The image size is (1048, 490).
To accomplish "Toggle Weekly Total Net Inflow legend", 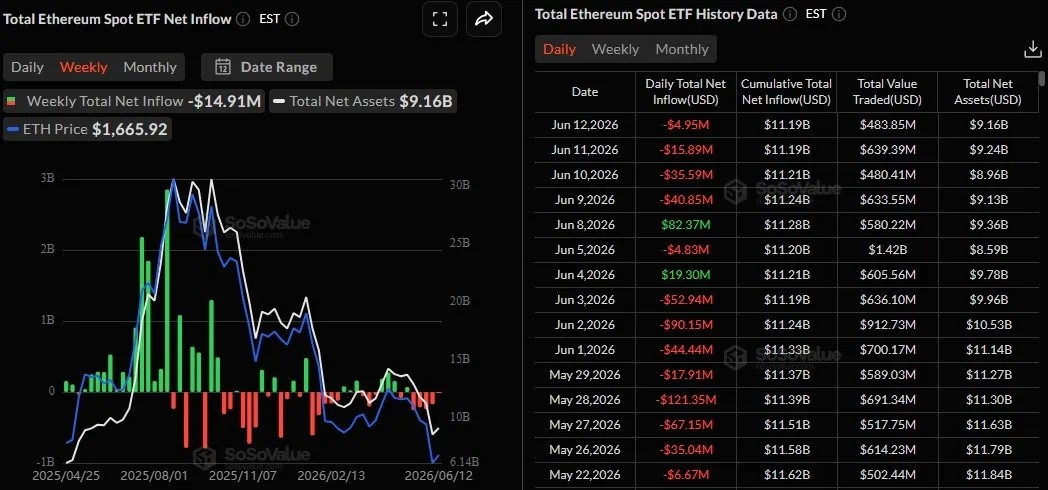I will coord(134,102).
